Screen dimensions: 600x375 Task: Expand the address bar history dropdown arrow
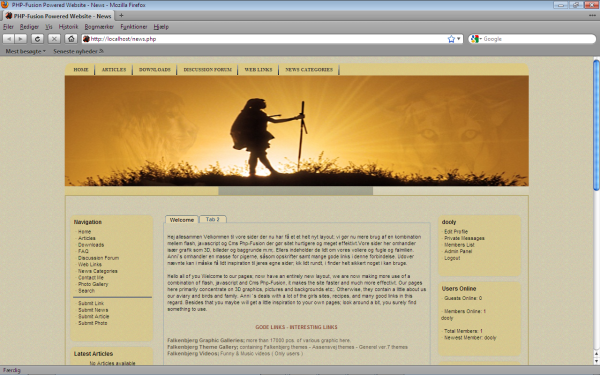coord(459,39)
